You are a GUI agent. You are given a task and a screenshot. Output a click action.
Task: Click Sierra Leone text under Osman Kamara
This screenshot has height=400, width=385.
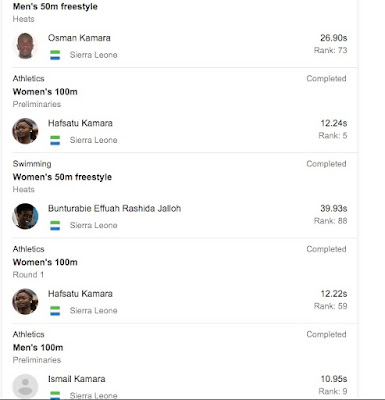click(x=93, y=55)
